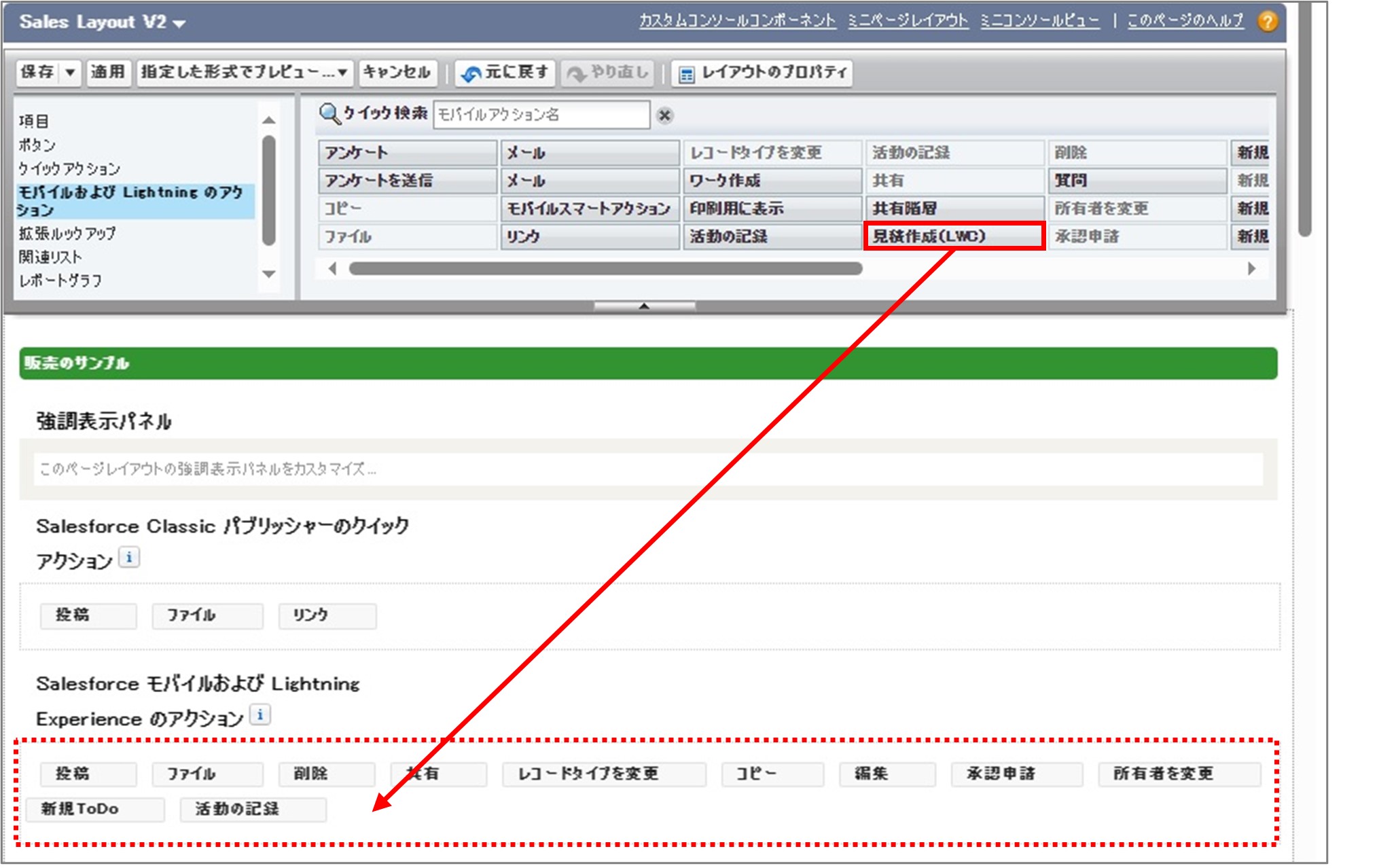Select 拡張ルックアップ in the category list
Viewport: 1377px width, 868px height.
(67, 234)
